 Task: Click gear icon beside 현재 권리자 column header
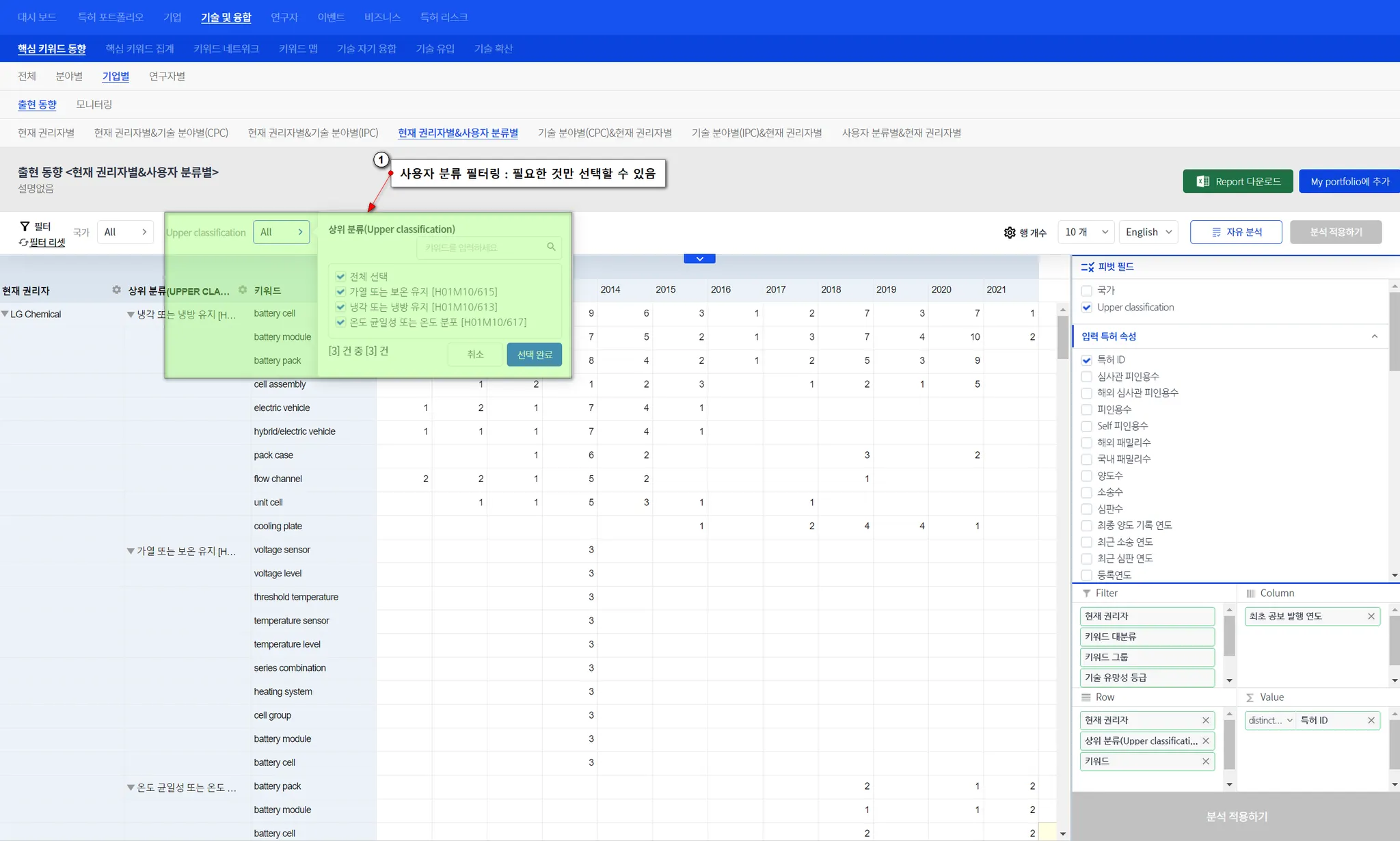click(x=116, y=290)
